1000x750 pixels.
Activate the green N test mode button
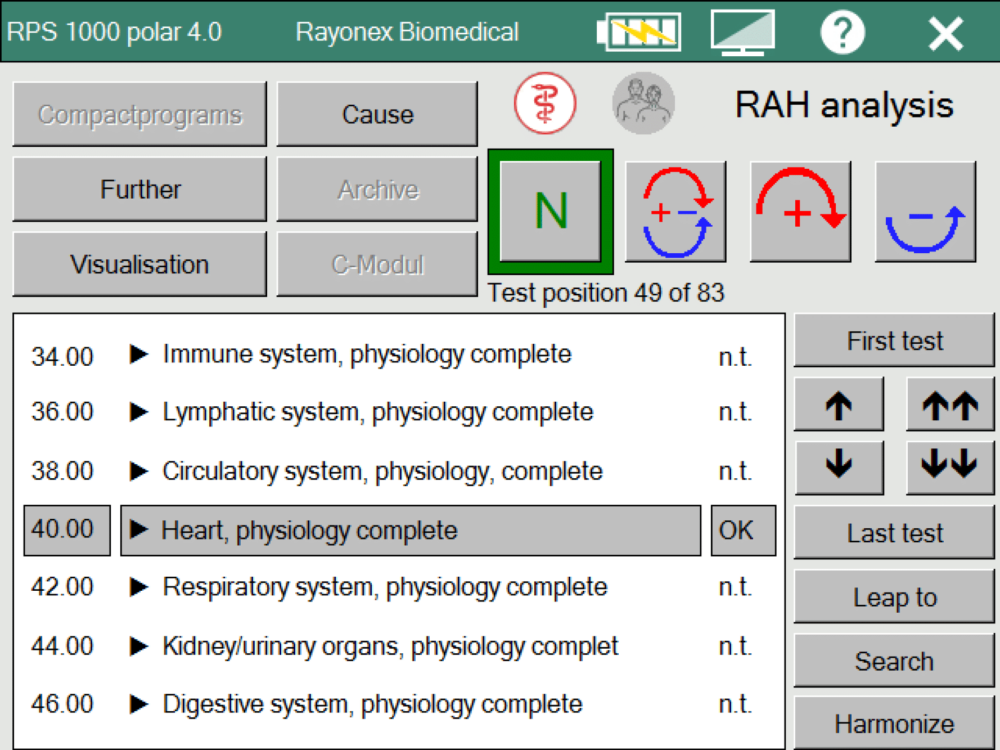pos(549,211)
